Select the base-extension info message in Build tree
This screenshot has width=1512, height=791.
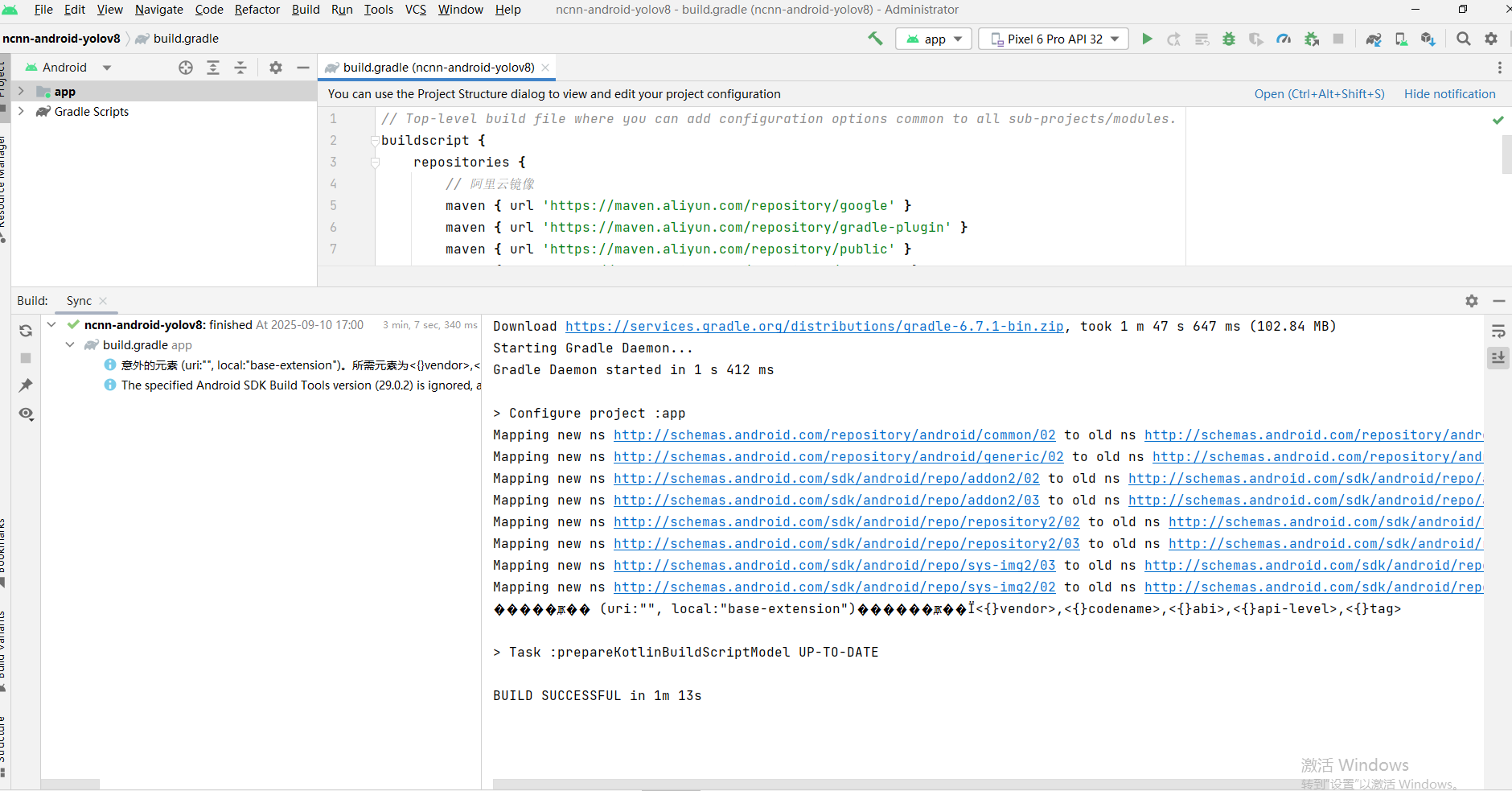(x=291, y=365)
